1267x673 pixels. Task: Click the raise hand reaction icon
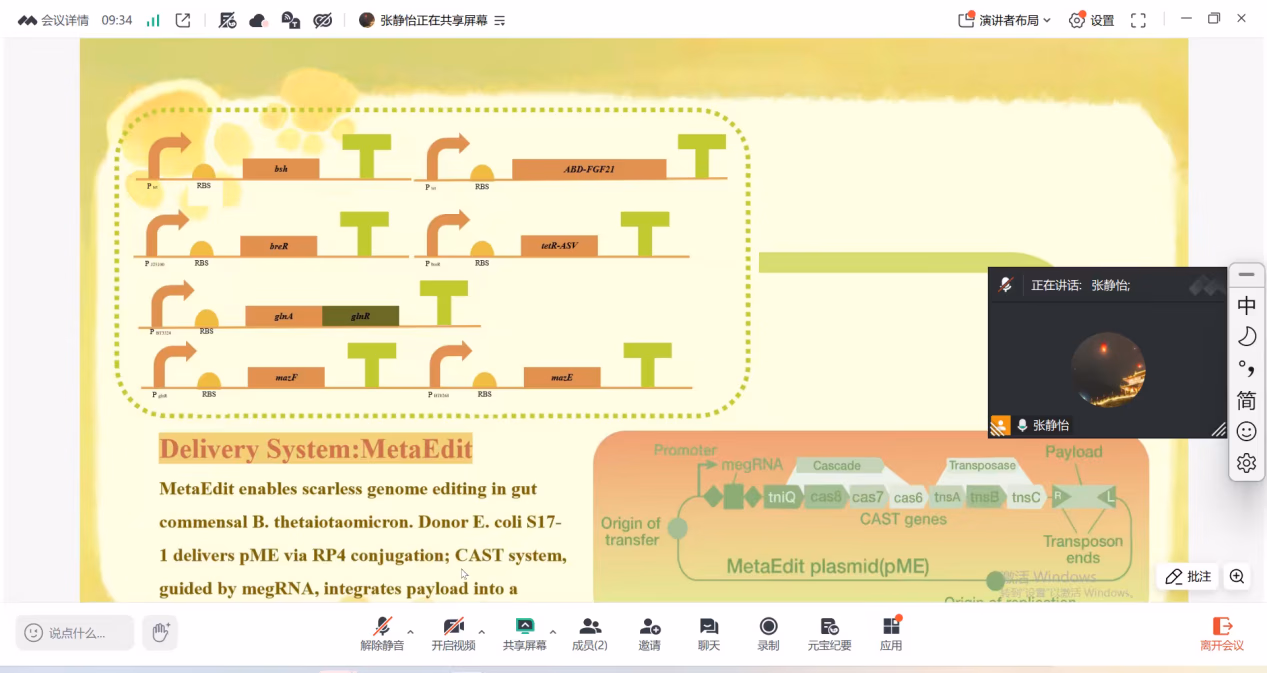(160, 633)
